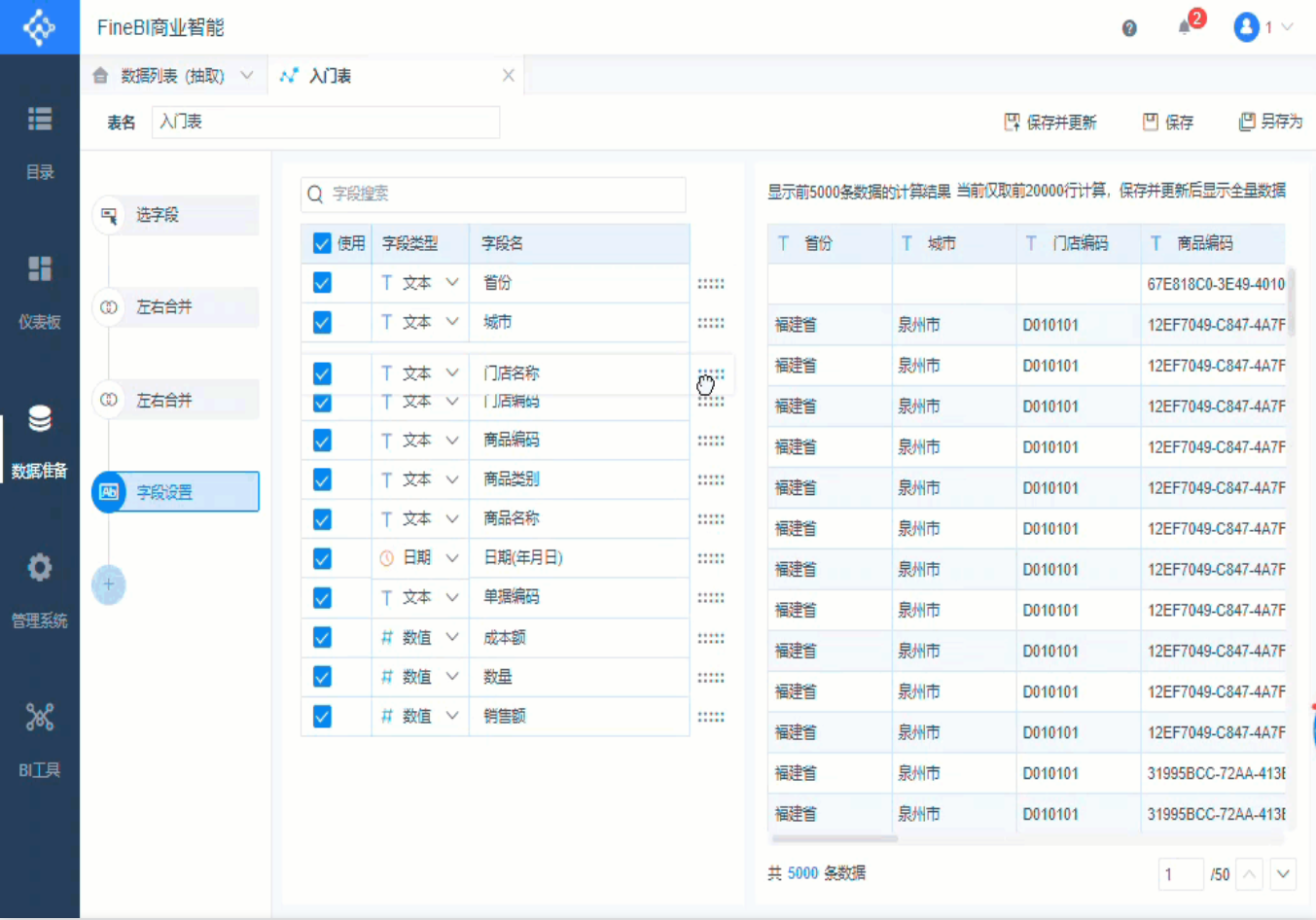Click the home icon beside 数据列表
The image size is (1316, 920).
pyautogui.click(x=100, y=75)
